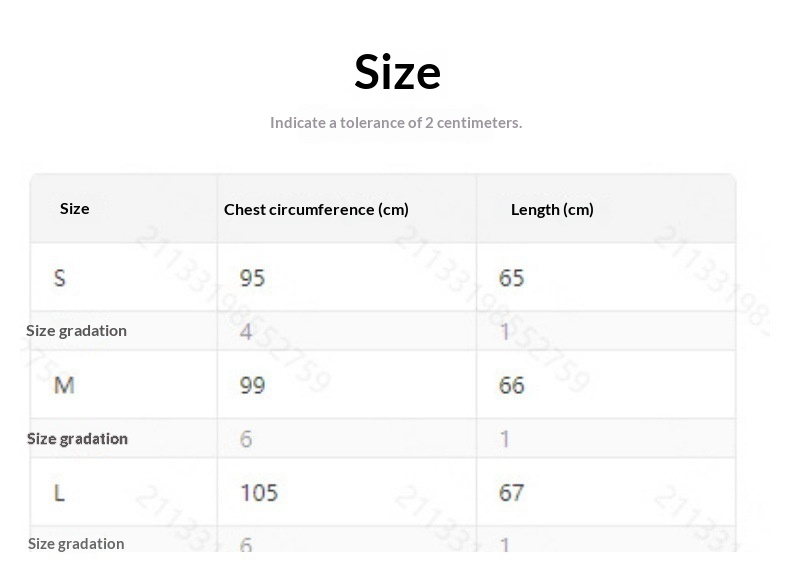Click the "Length (cm)" column header
Viewport: 790px width, 572px height.
pyautogui.click(x=552, y=209)
